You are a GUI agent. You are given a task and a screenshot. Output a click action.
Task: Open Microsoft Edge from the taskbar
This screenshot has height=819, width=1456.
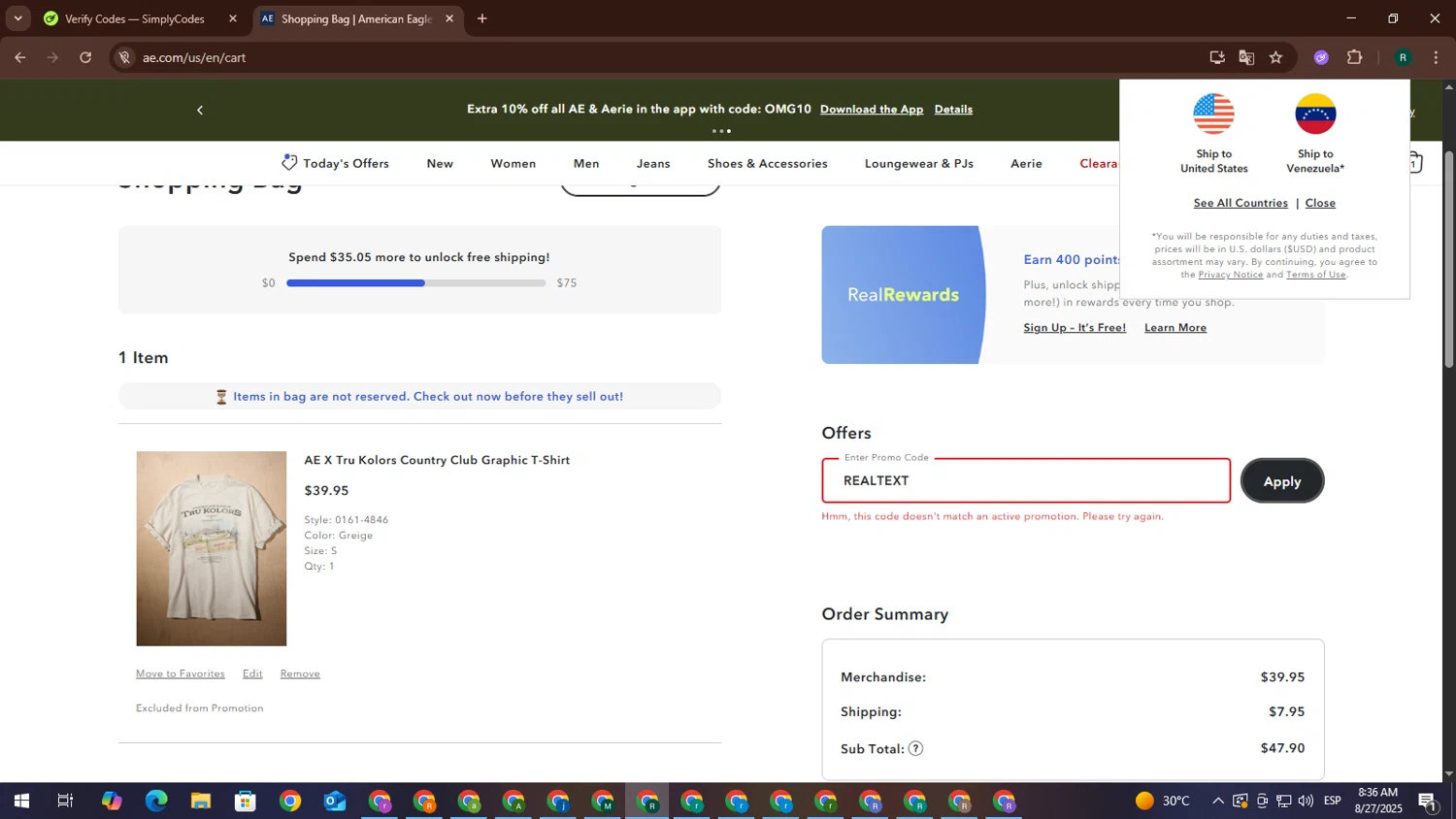[x=156, y=801]
